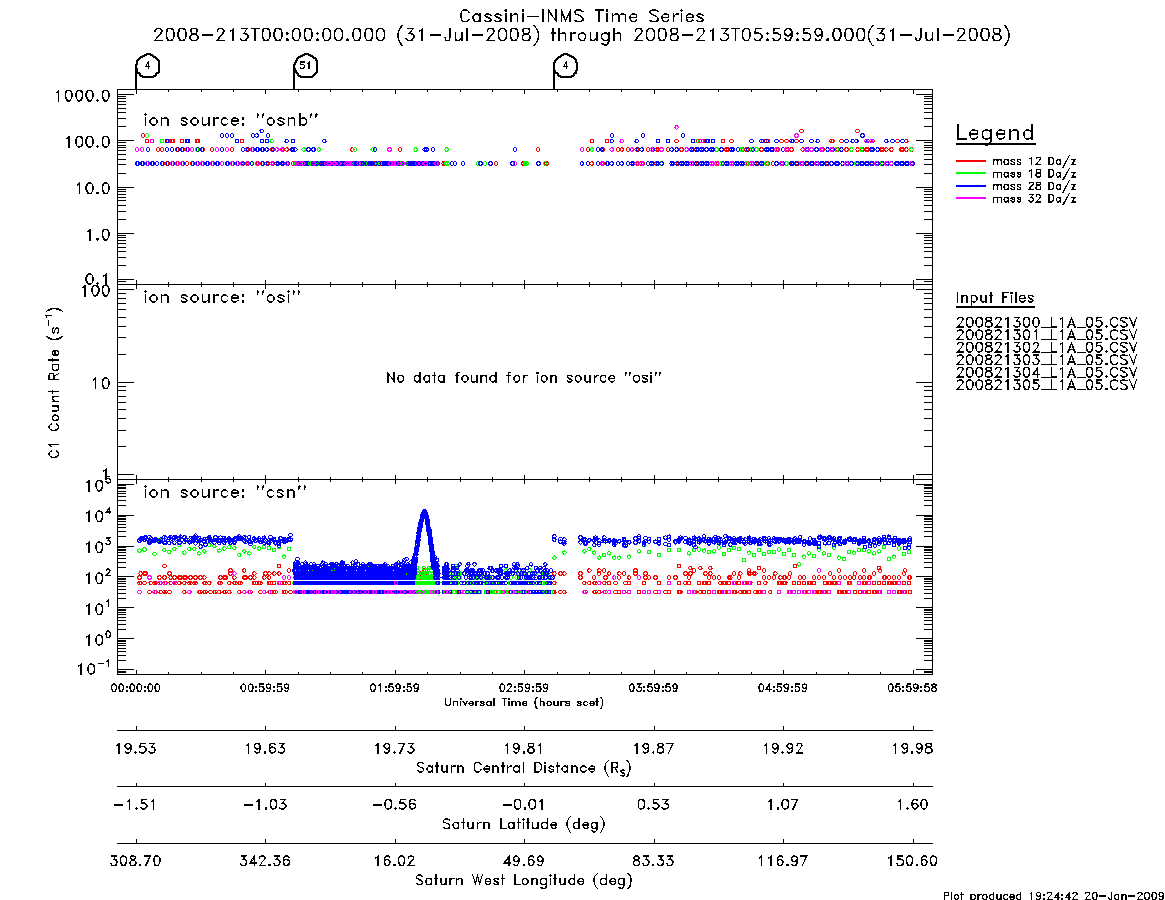The height and width of the screenshot is (900, 1165).
Task: Select input file 200821305_L1A_05.CSV
Action: pos(1046,386)
